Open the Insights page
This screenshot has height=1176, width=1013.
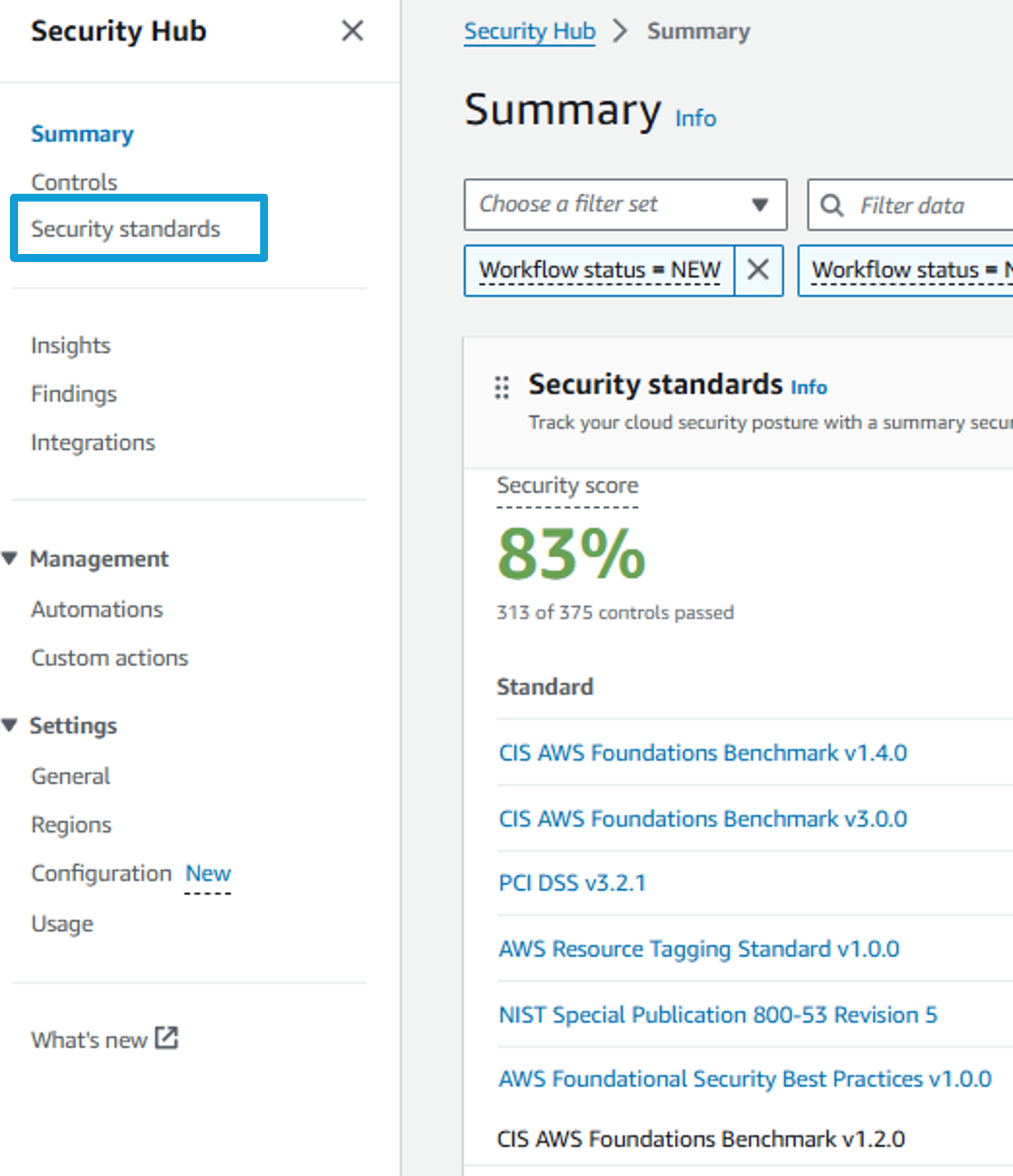(71, 346)
